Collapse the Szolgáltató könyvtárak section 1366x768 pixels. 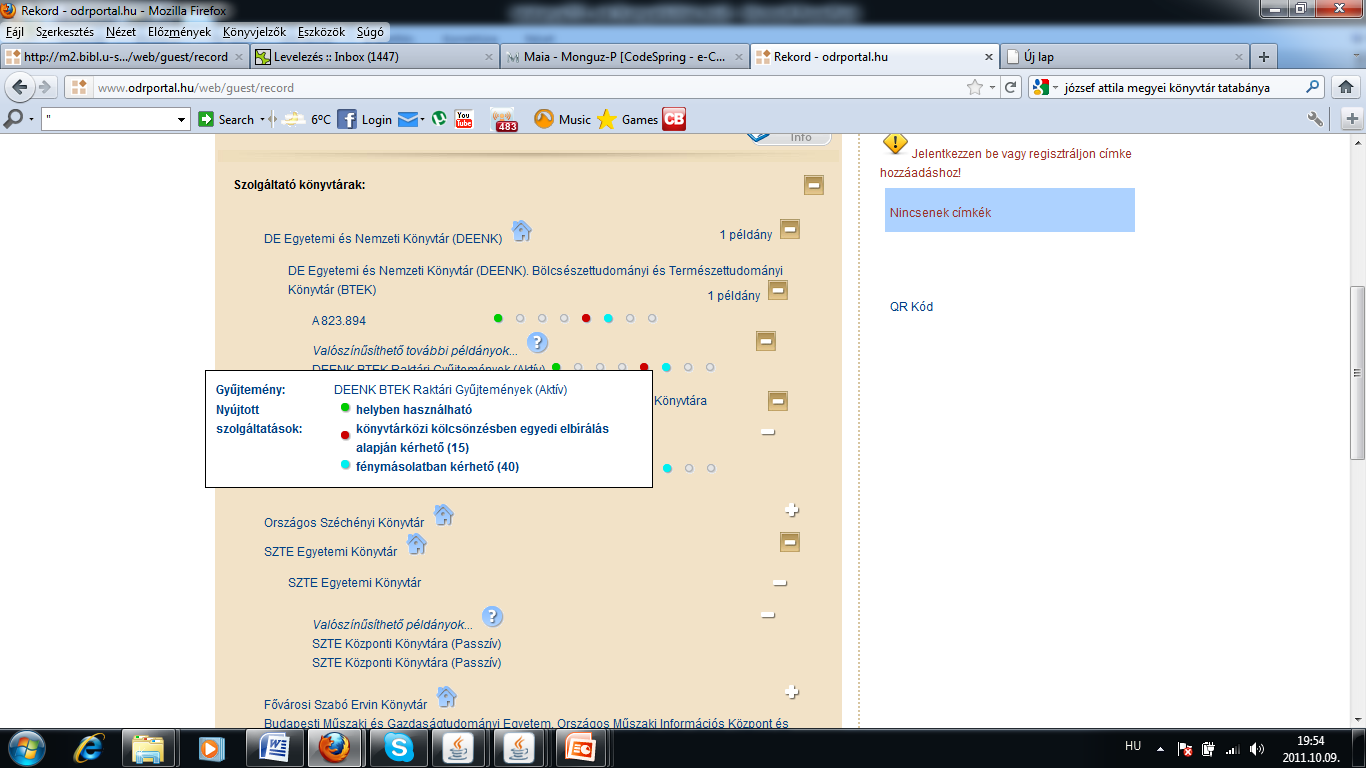(814, 184)
